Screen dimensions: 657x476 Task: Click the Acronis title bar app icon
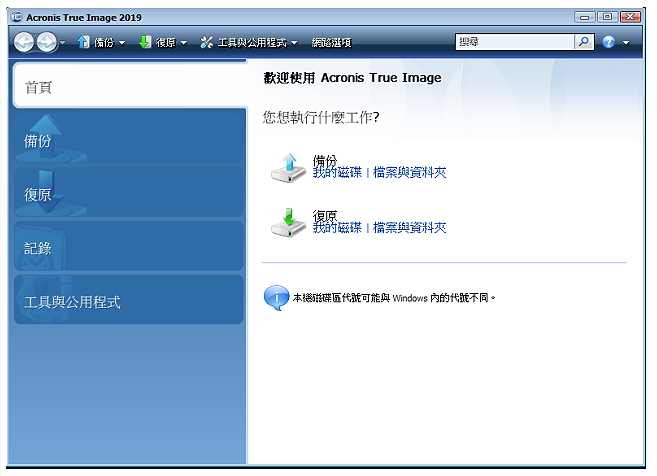16,17
